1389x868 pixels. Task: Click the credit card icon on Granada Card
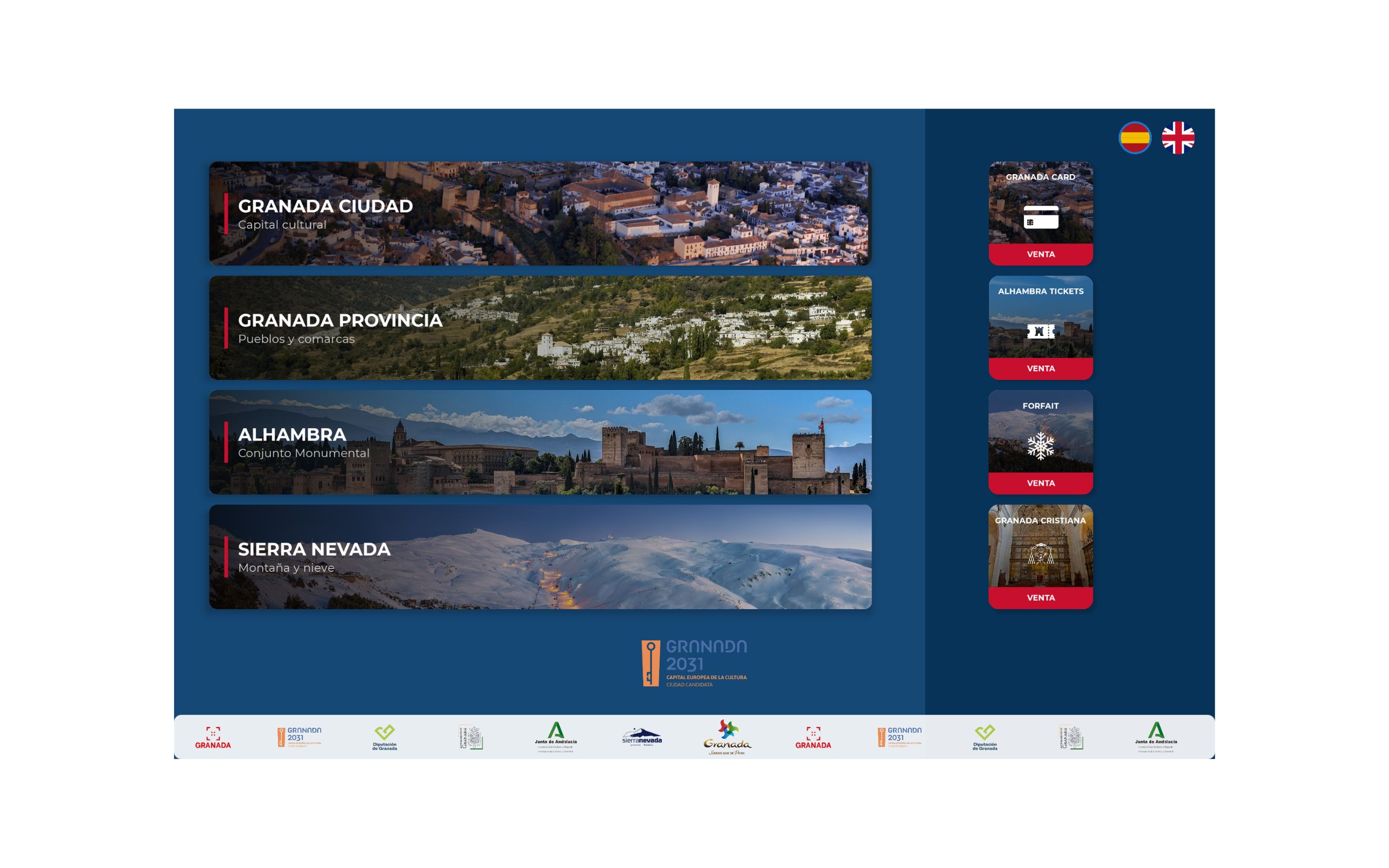click(x=1041, y=217)
